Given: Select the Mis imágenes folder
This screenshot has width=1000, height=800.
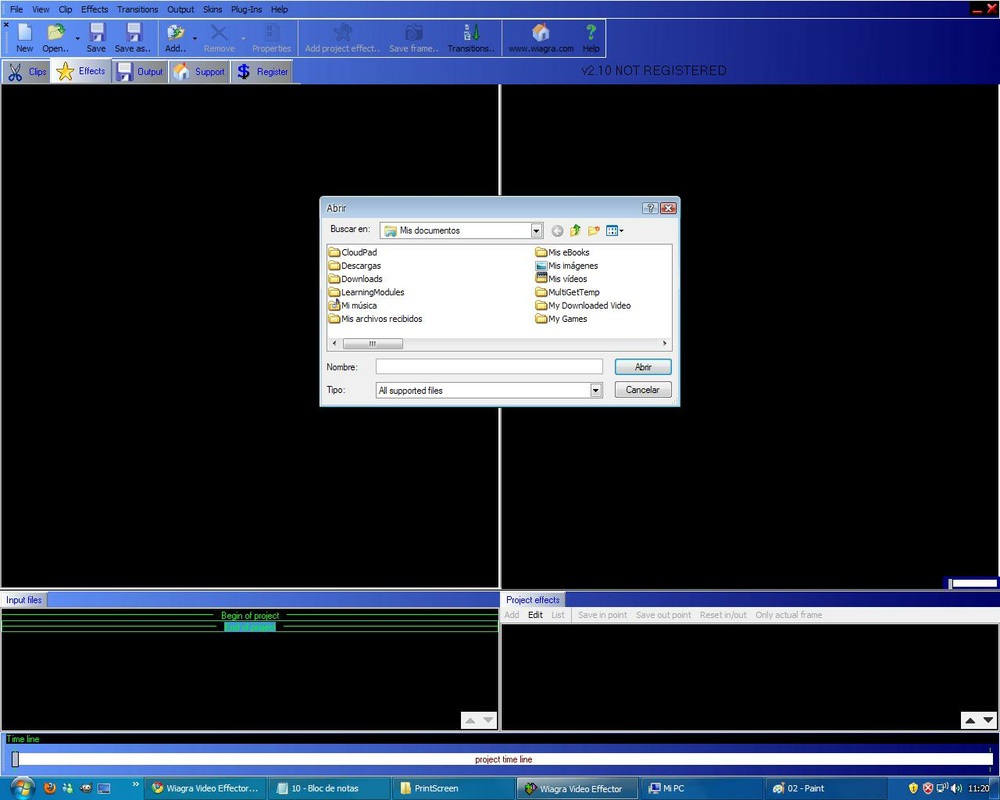Looking at the screenshot, I should (567, 266).
